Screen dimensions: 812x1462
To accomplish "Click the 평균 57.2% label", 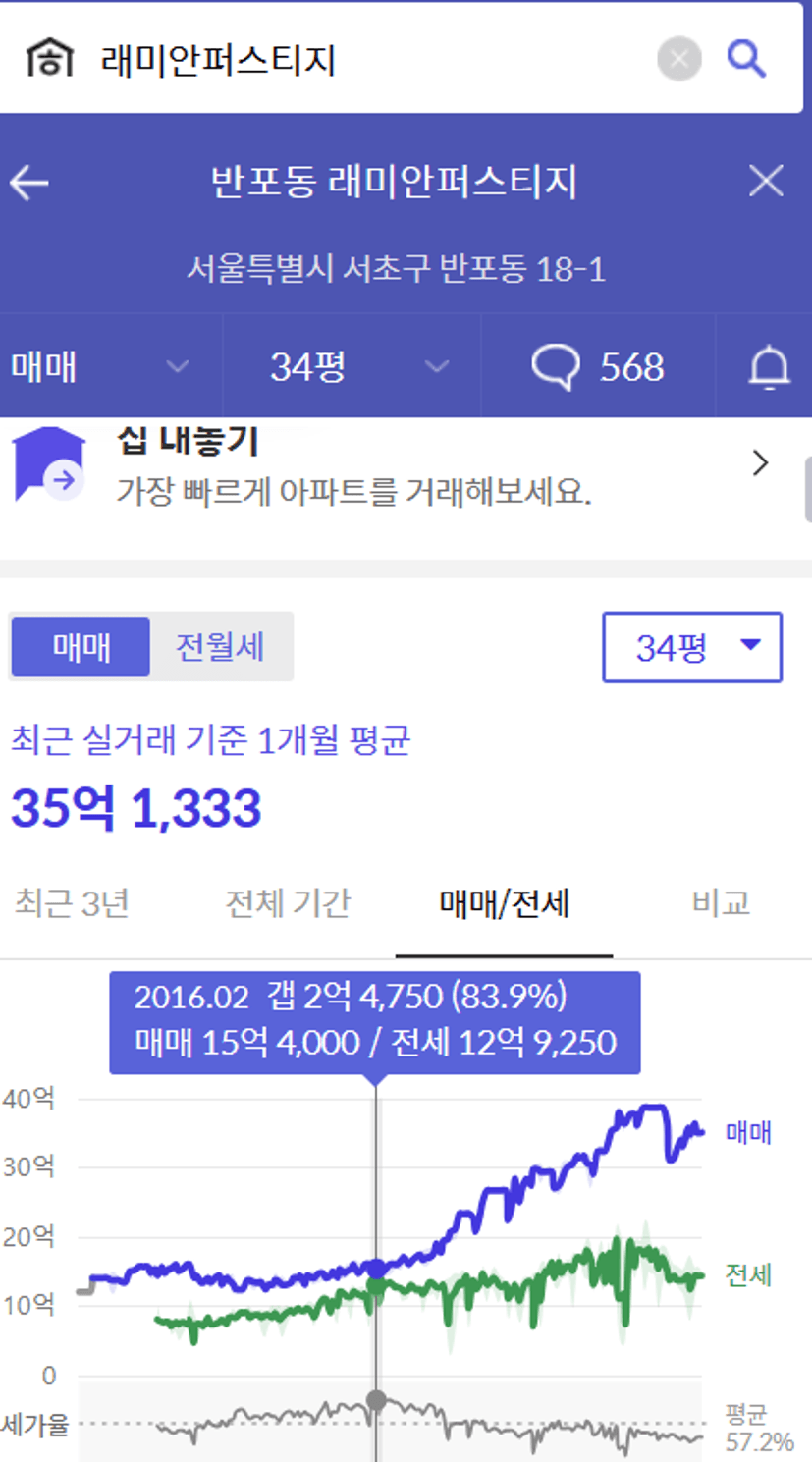I will (x=759, y=1428).
